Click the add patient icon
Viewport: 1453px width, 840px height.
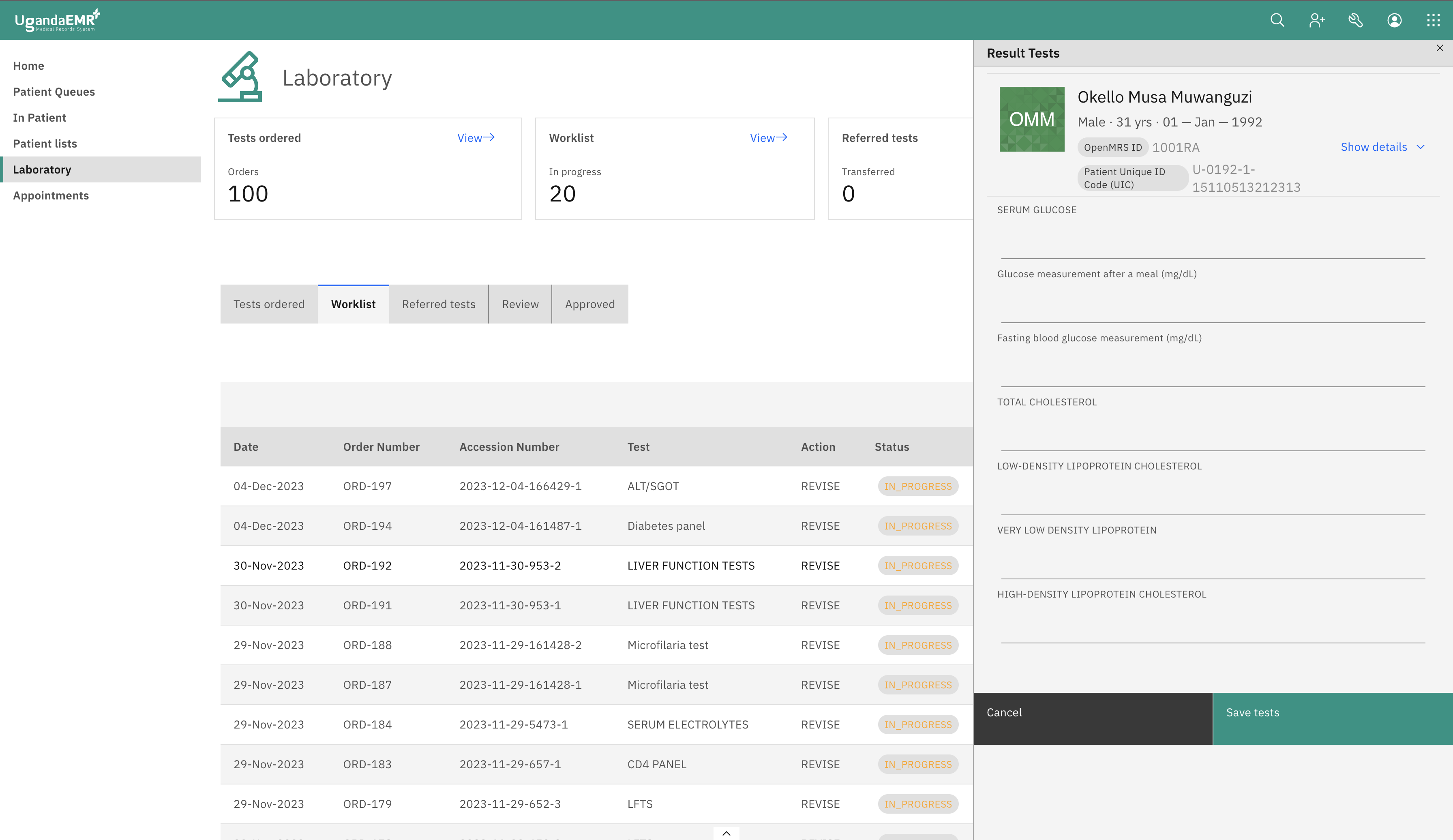tap(1316, 20)
